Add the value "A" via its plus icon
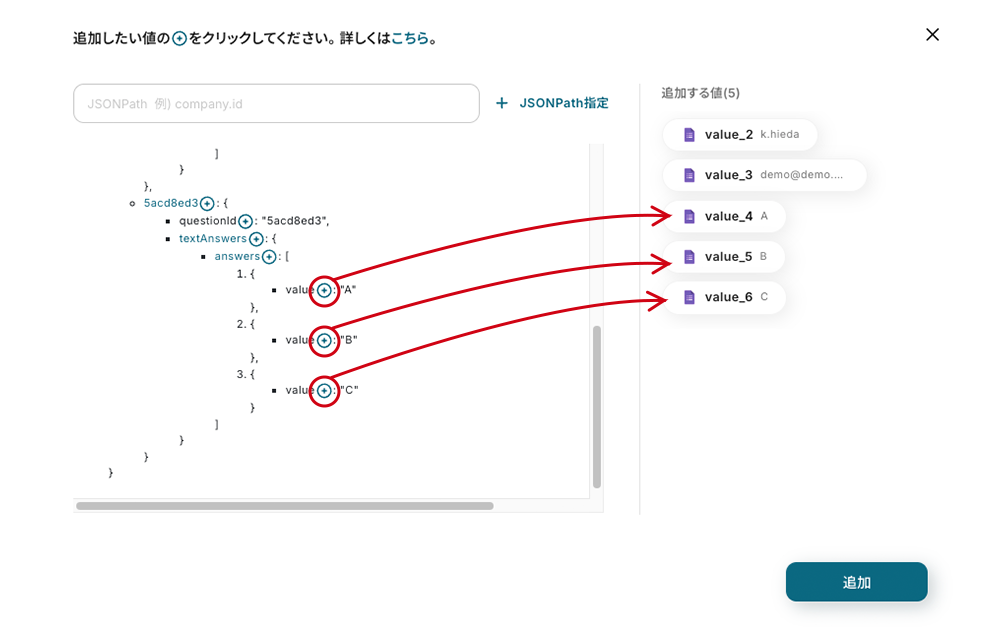Screen dimensions: 1000x631 (x=324, y=291)
